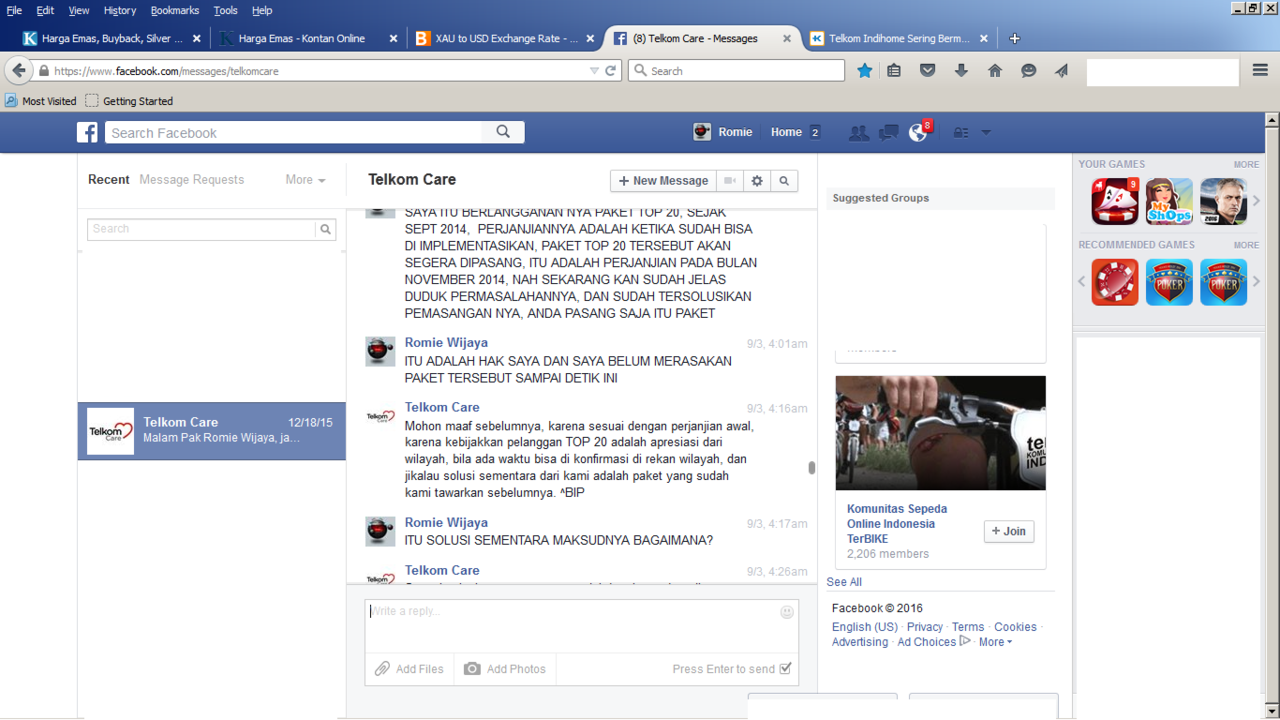Click the See All suggested groups link

click(844, 582)
